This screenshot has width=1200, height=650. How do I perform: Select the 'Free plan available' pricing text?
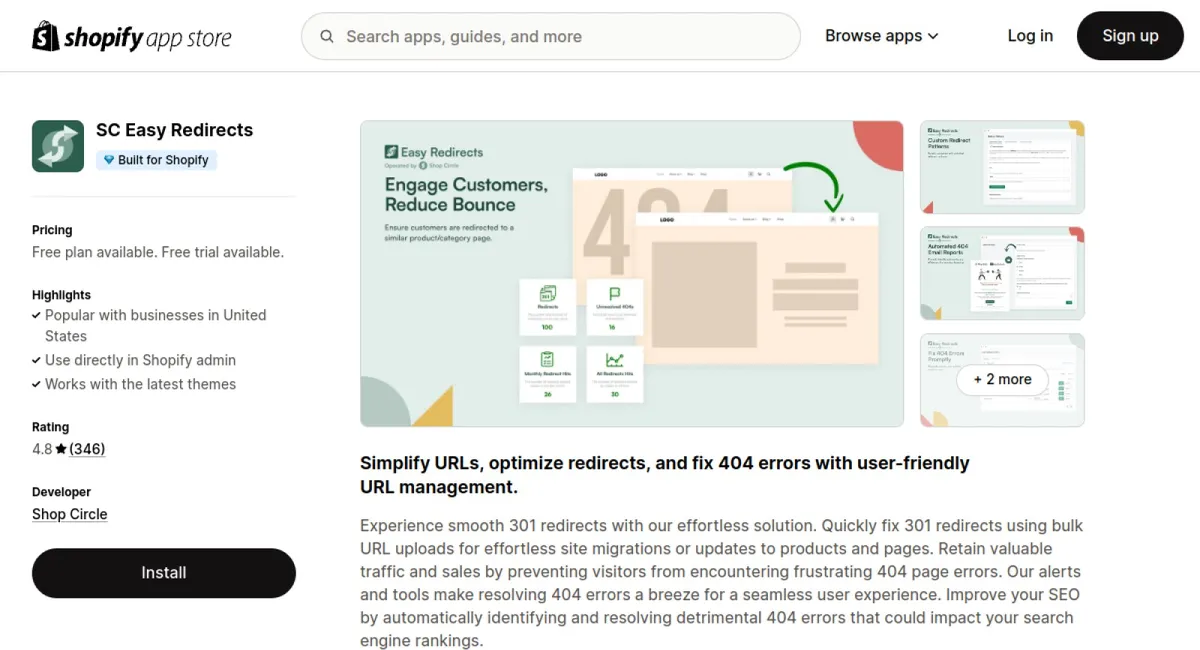(158, 252)
